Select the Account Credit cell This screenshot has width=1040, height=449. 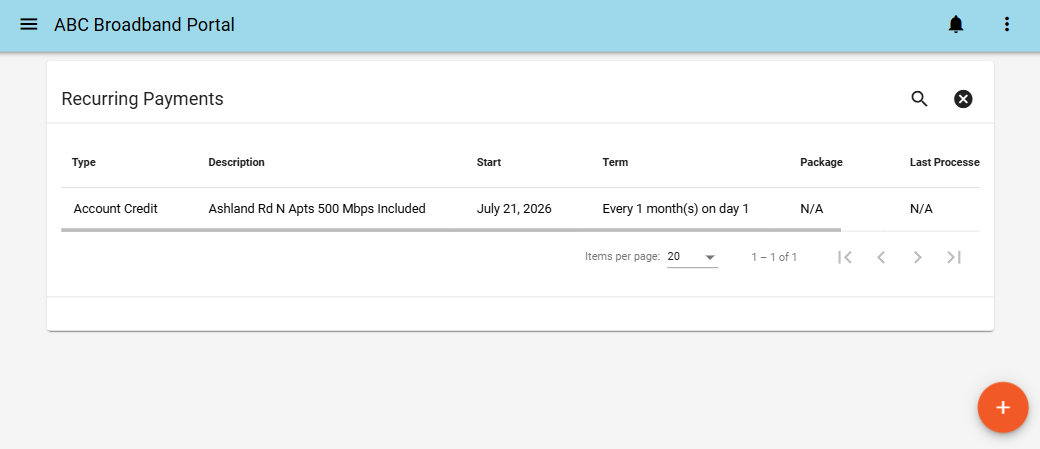(x=115, y=209)
